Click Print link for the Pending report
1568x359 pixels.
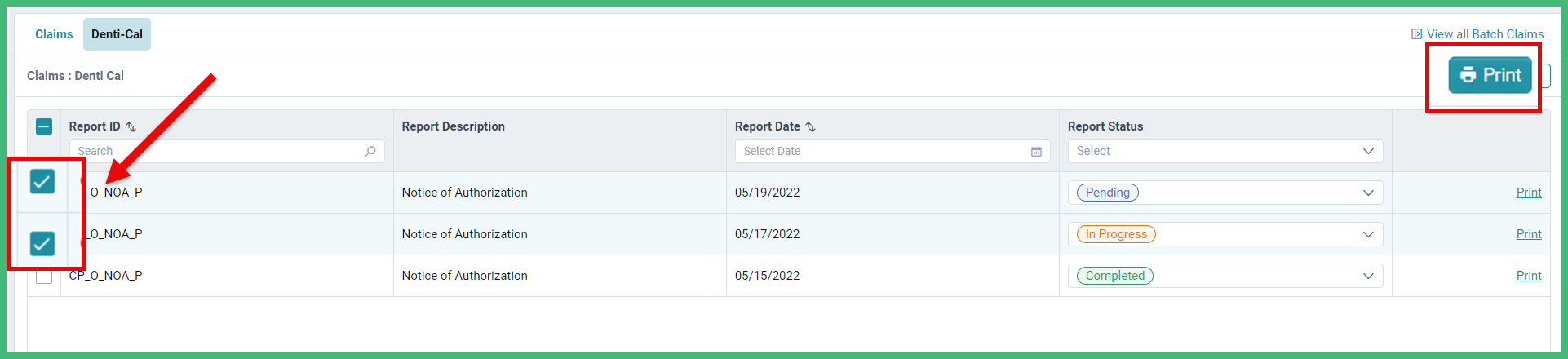1529,193
